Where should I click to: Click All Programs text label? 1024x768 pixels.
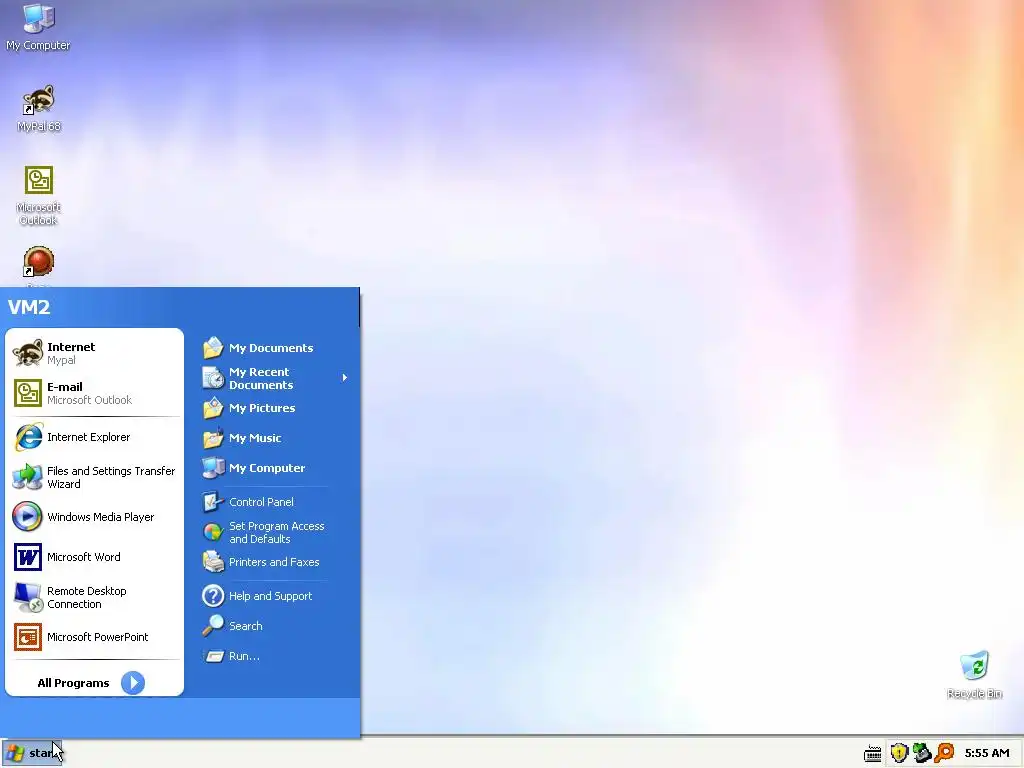point(73,683)
